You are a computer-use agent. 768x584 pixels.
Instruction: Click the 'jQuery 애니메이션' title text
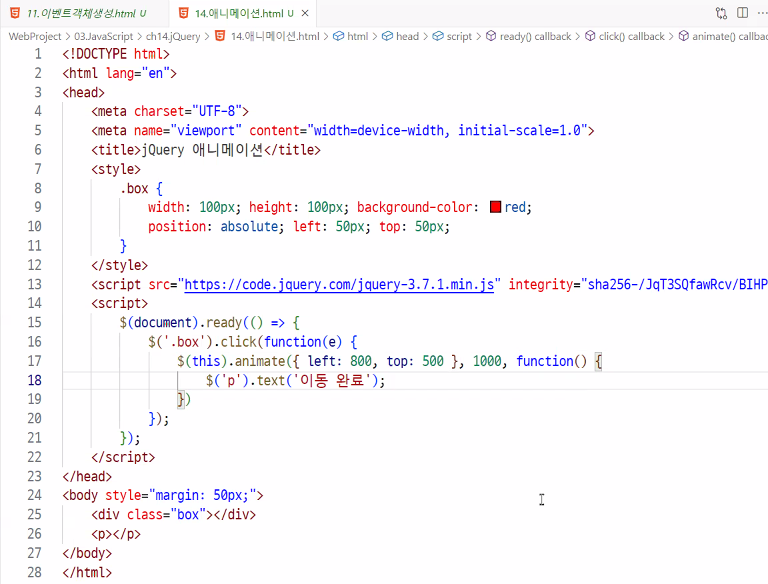(202, 150)
